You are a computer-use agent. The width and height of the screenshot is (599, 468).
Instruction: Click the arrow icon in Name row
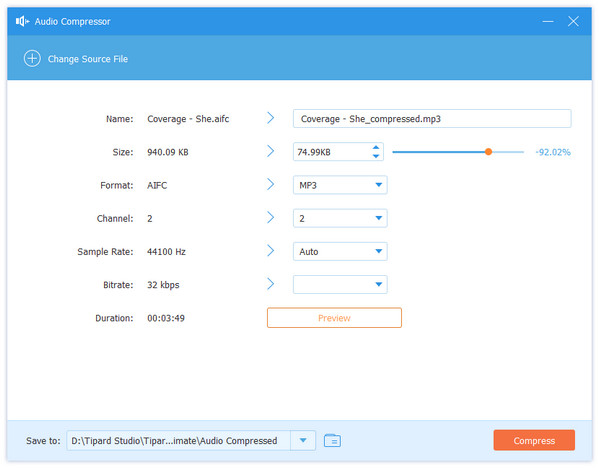270,118
